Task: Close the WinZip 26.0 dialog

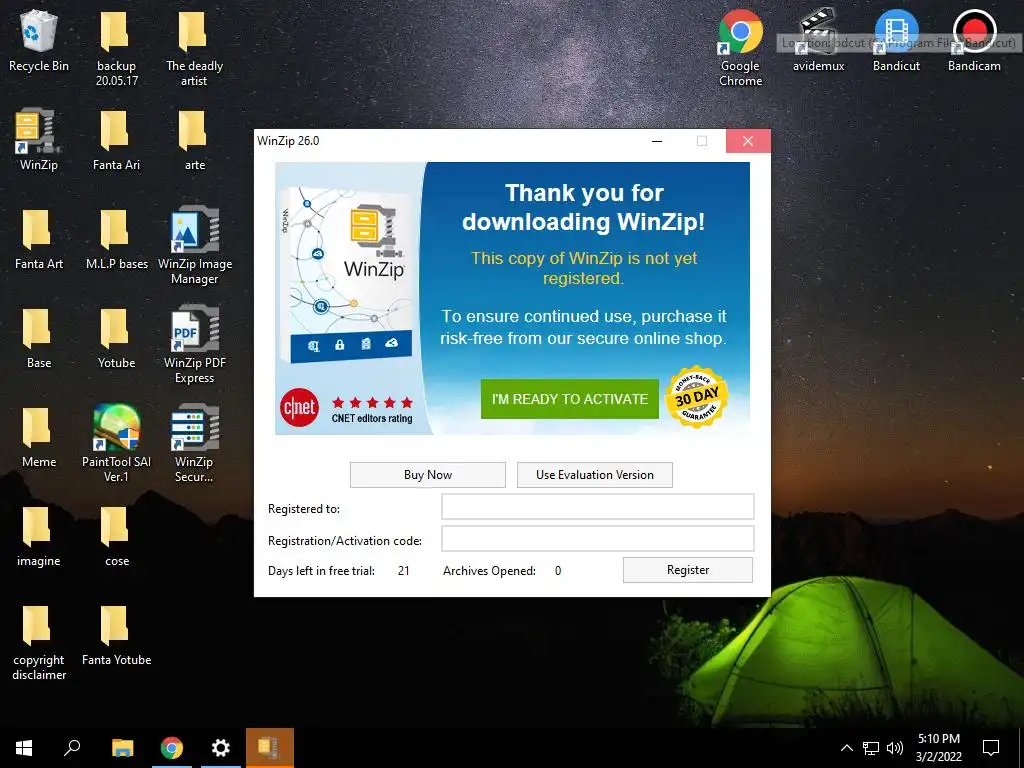Action: pos(748,141)
